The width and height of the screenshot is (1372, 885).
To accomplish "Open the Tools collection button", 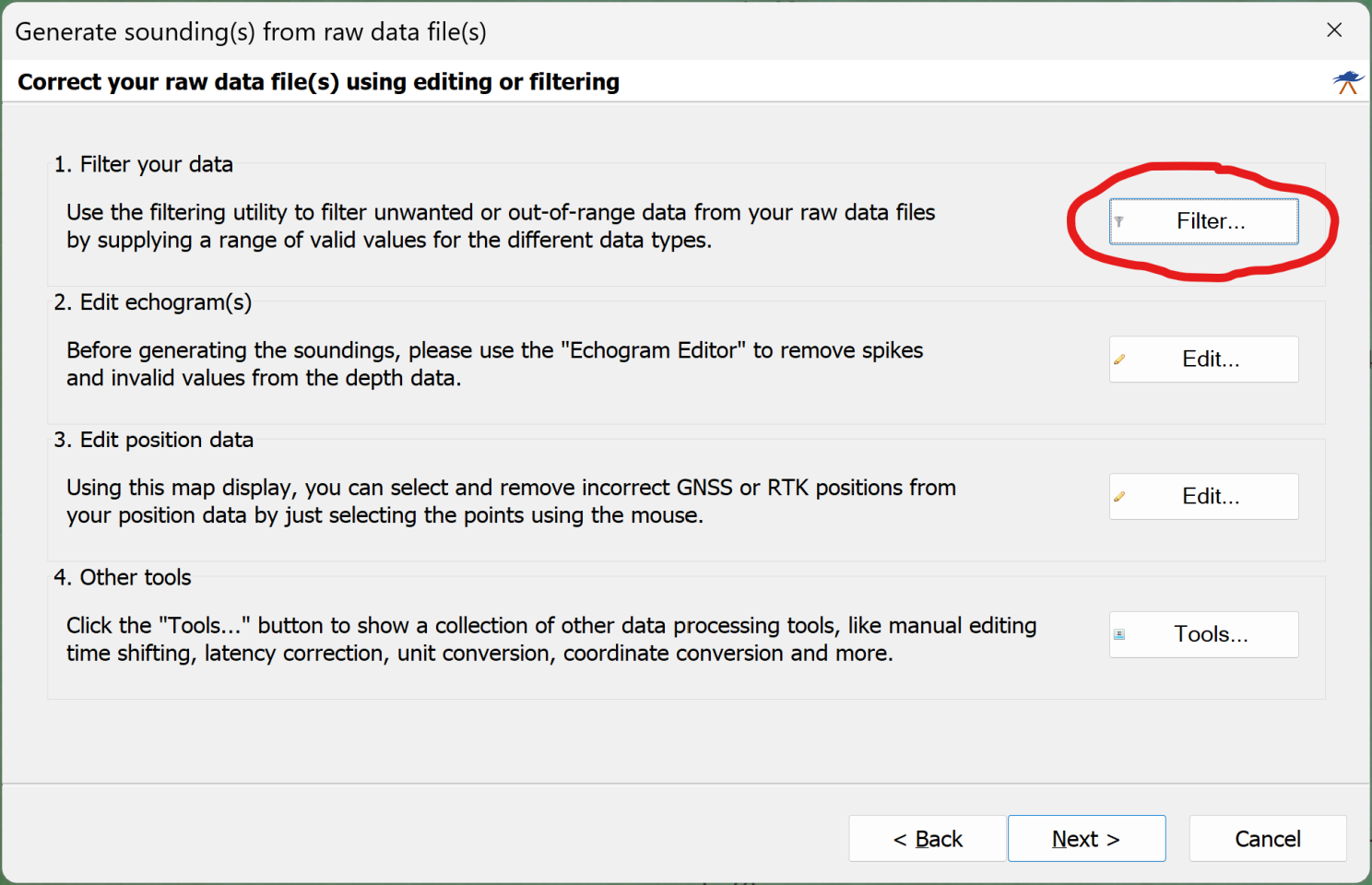I will click(x=1203, y=634).
